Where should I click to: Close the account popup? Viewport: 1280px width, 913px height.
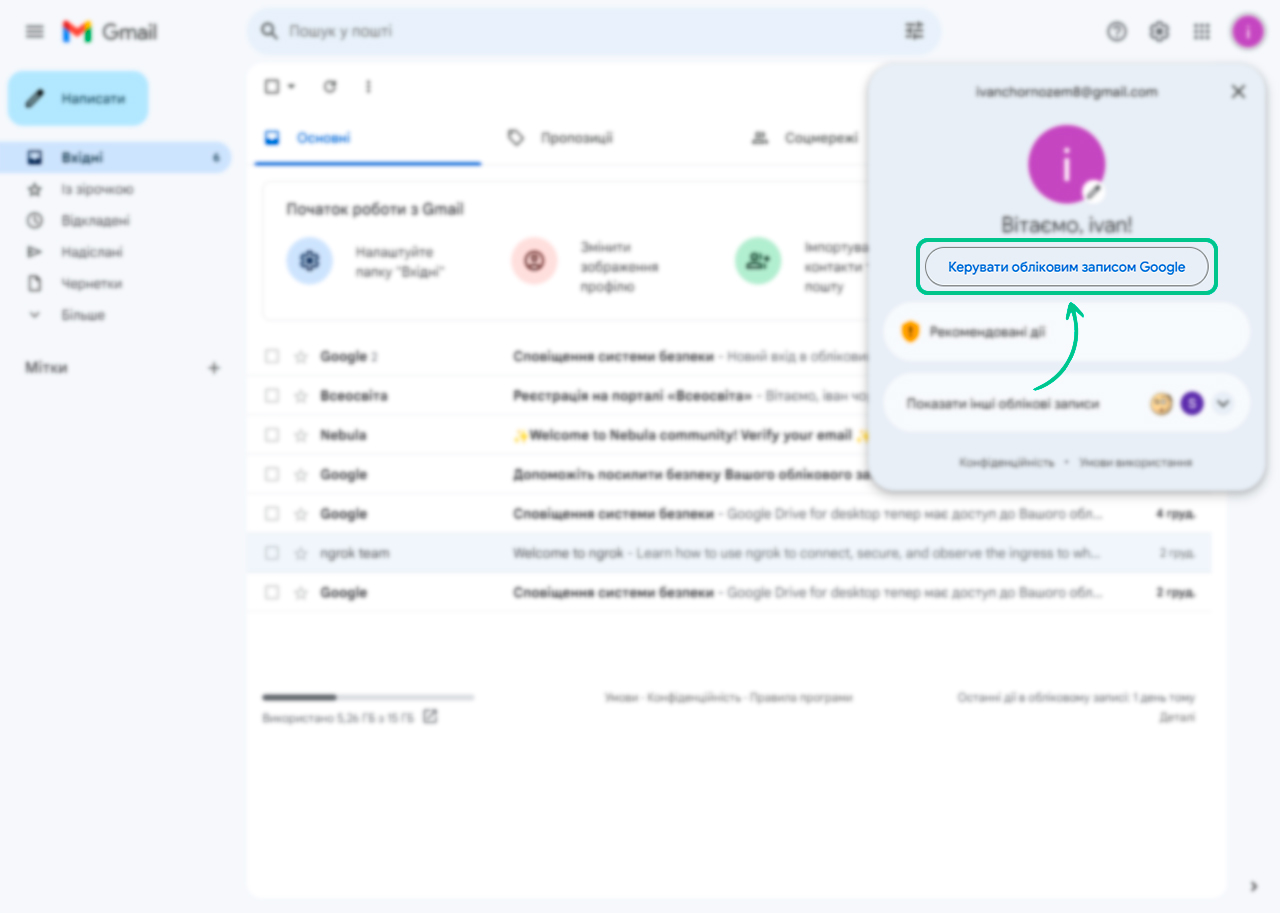click(1238, 92)
